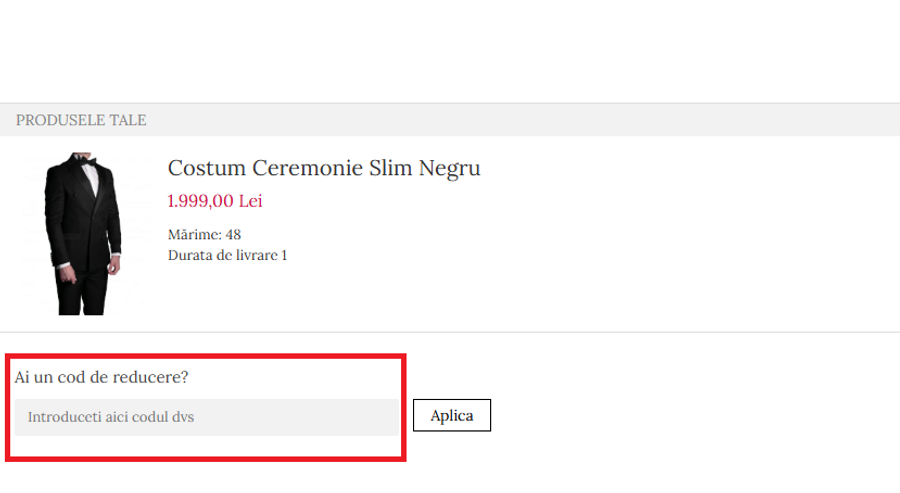This screenshot has width=900, height=493.
Task: Open the Costum Ceremonie Slim Negru product link
Action: pyautogui.click(x=324, y=168)
